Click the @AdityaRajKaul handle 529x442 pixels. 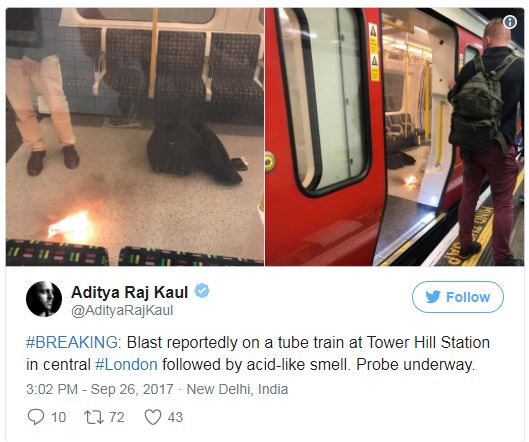[x=122, y=310]
